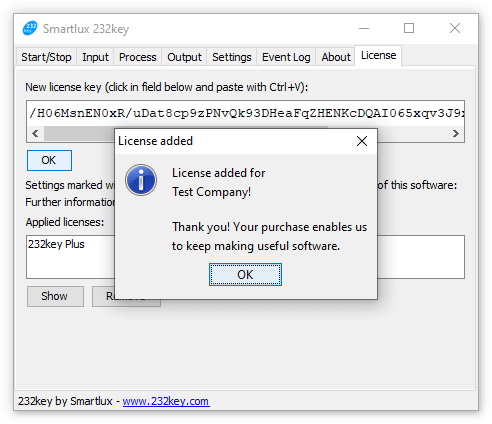Screen dimensions: 492x424
Task: Click the Show button under applied licenses
Action: 55,296
